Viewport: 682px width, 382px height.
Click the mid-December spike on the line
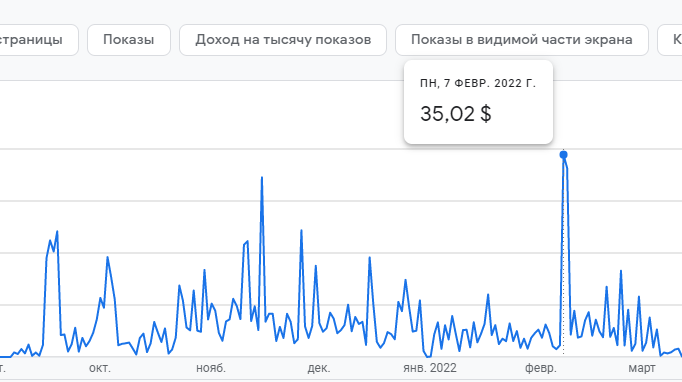369,258
